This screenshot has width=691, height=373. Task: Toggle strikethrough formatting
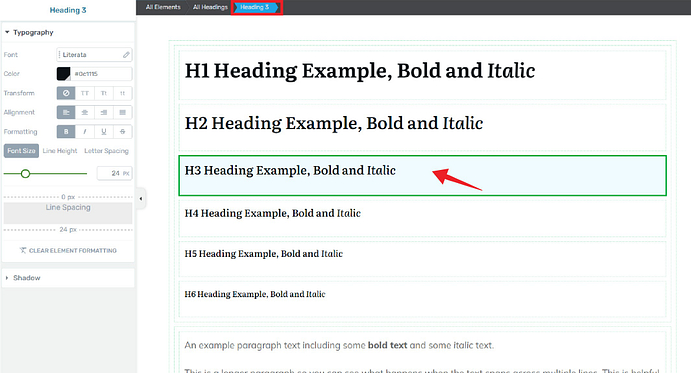[123, 131]
